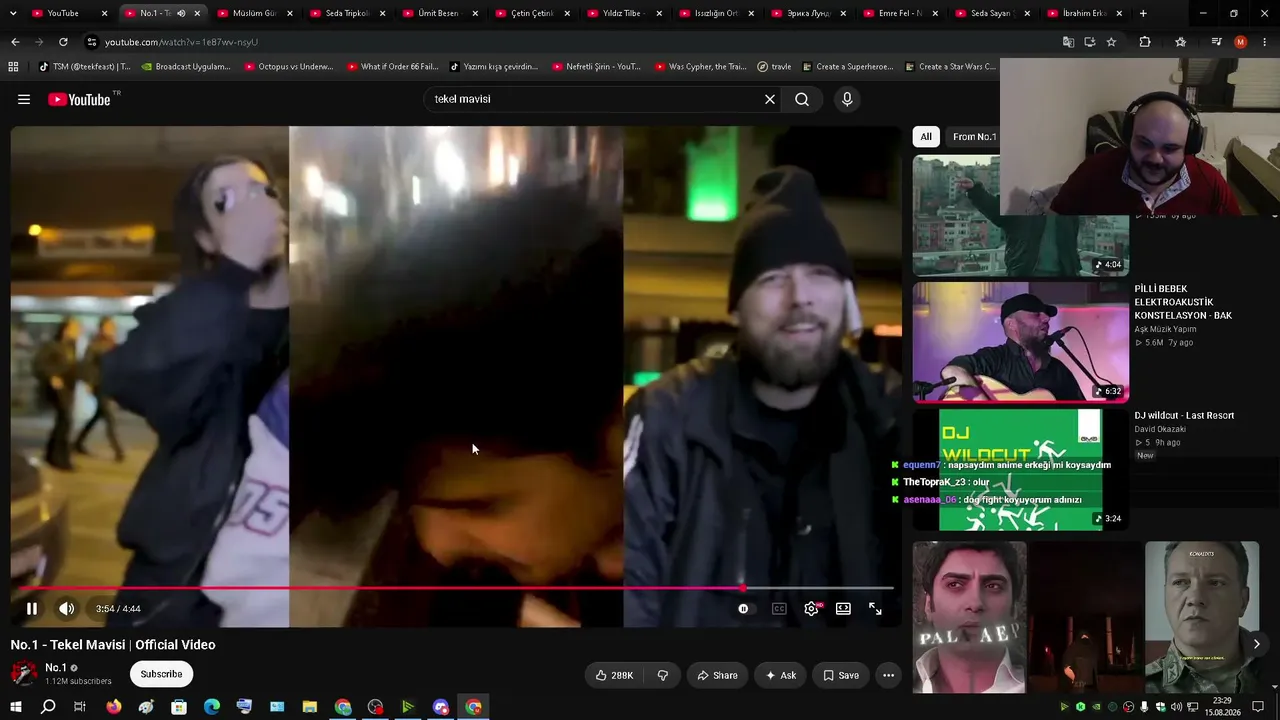Open the Create a Superhero... bookmark

(848, 67)
